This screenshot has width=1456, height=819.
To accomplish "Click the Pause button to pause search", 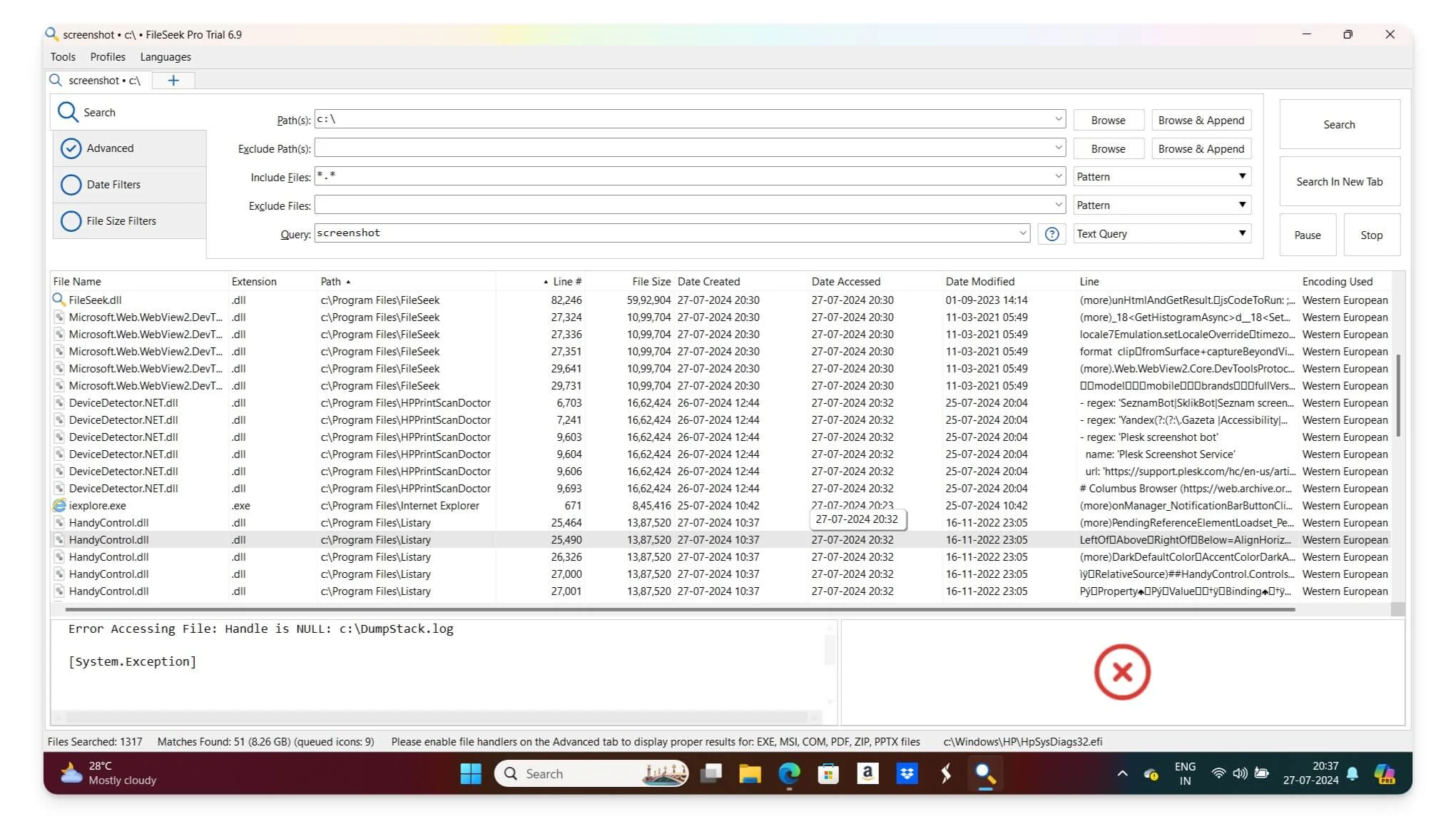I will 1307,234.
